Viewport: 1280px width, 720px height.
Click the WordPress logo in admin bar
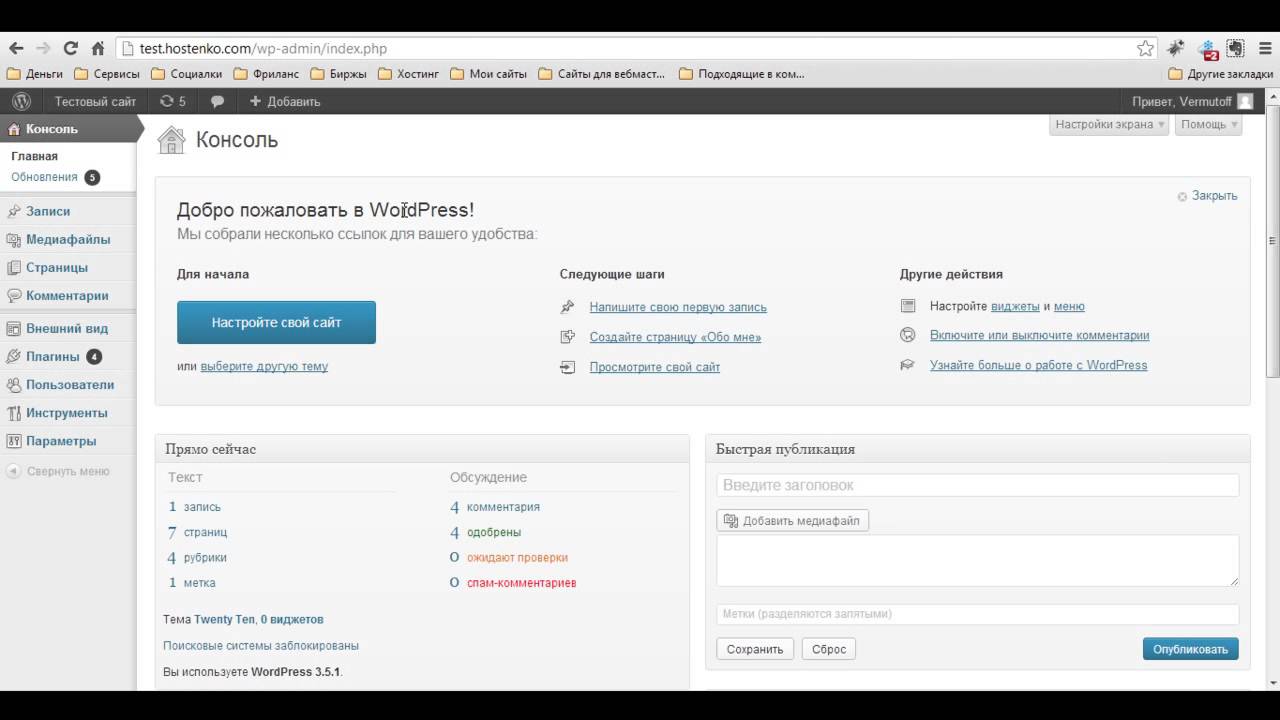[x=21, y=101]
